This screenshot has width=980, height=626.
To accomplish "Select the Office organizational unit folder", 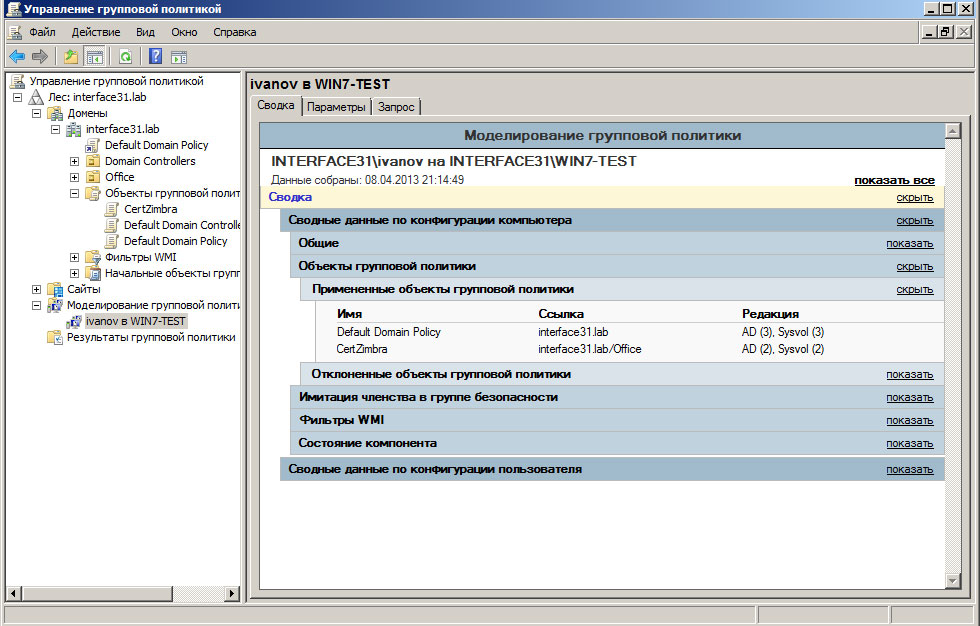I will click(119, 177).
